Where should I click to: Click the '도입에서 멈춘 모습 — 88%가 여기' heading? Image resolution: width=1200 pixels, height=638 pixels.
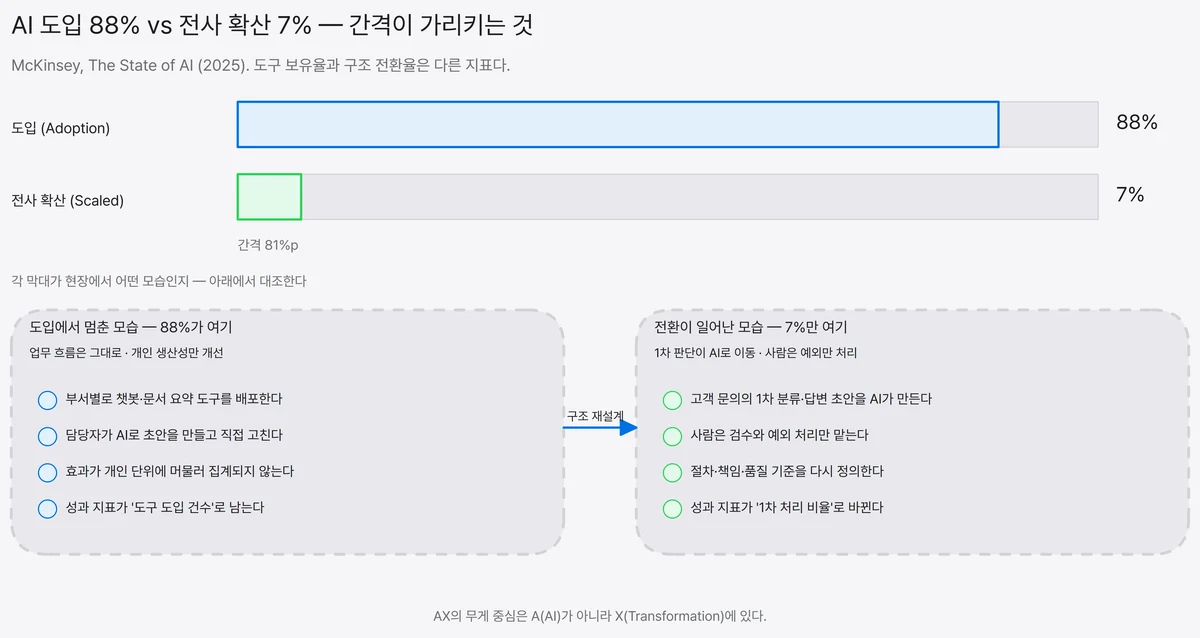click(x=131, y=327)
